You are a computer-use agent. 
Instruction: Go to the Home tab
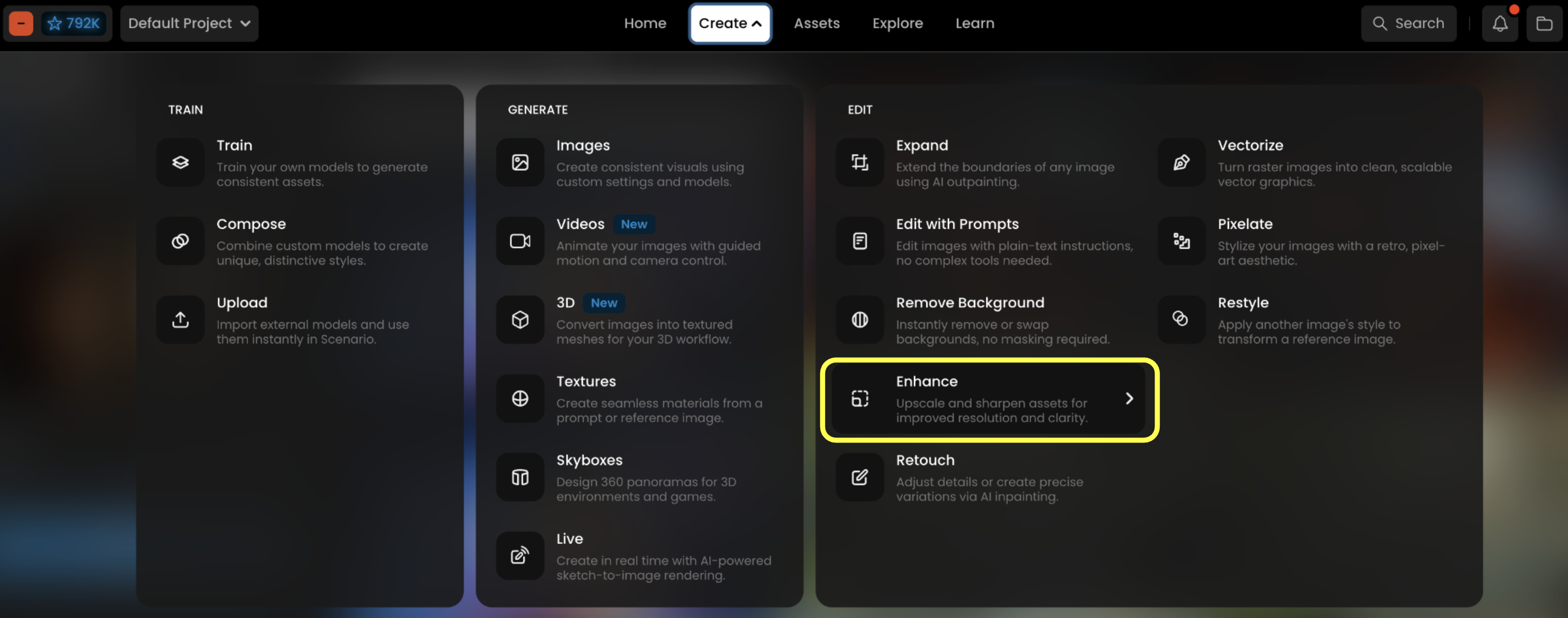point(645,24)
